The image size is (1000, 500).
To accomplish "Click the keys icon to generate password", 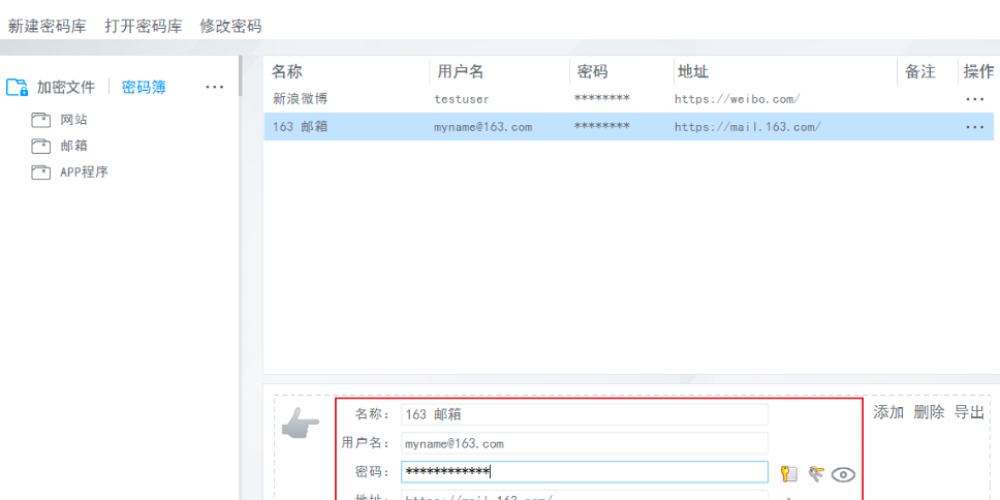I will tap(816, 473).
